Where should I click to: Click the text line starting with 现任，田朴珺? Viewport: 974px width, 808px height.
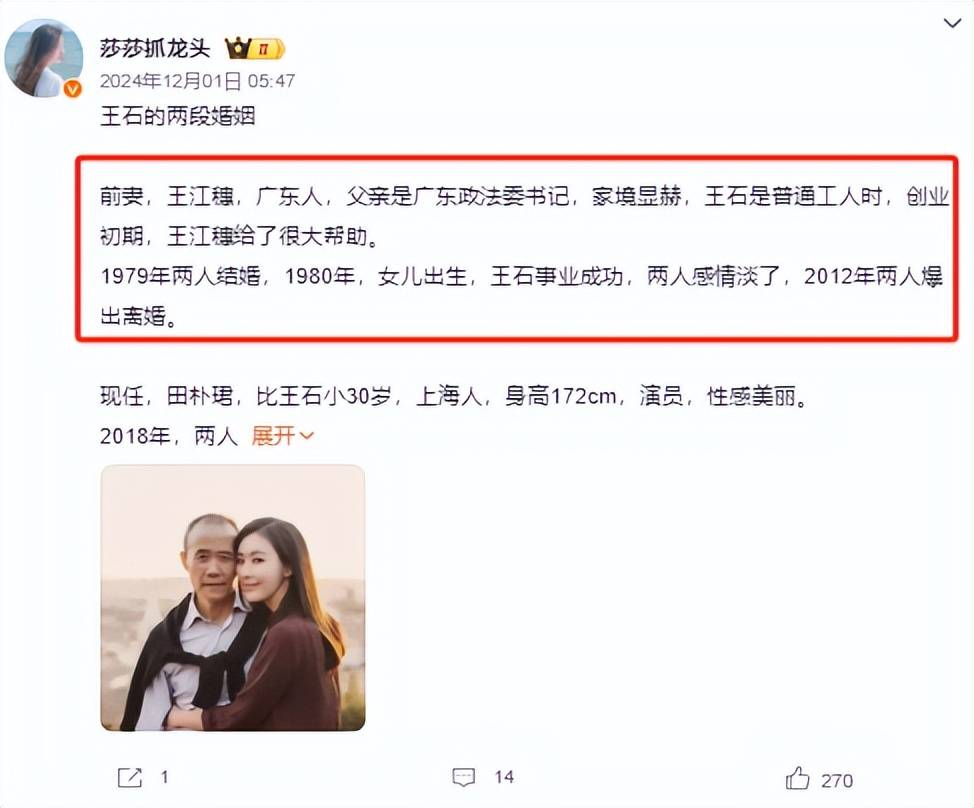pos(454,396)
